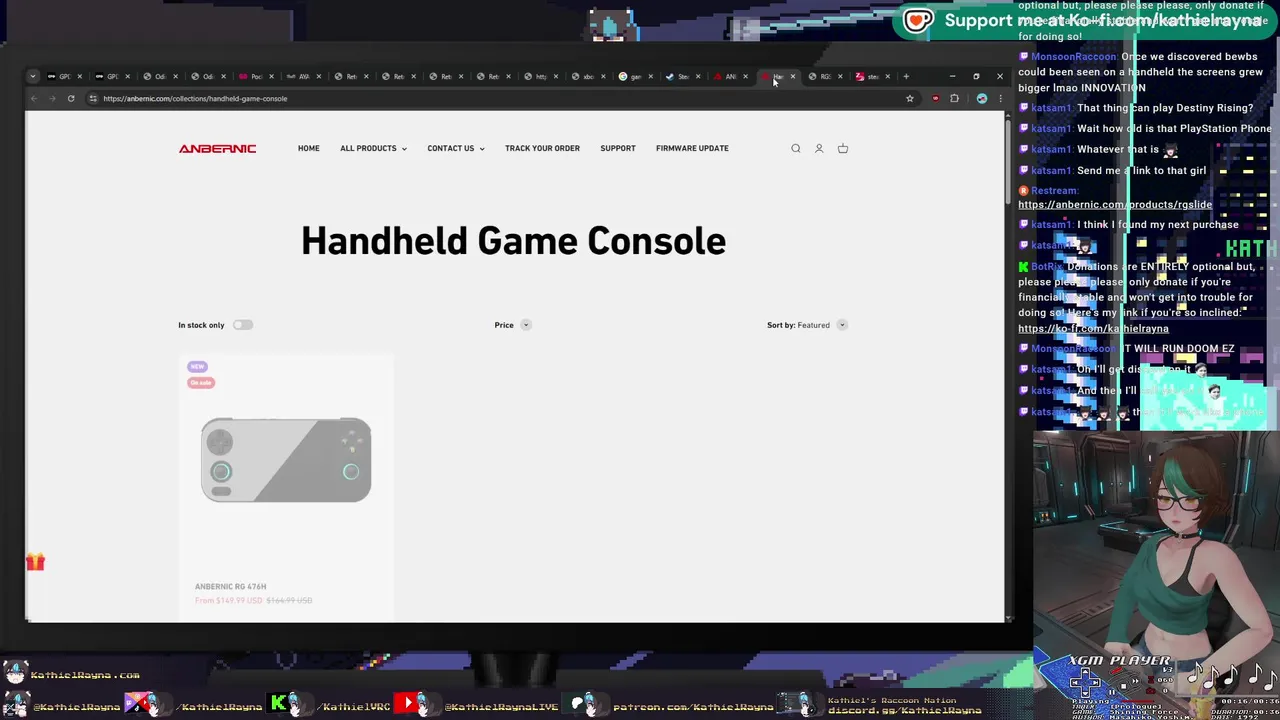Screen dimensions: 1280x720
Task: Open the ko-fi.com/kathielrayna chat link
Action: pos(1093,329)
